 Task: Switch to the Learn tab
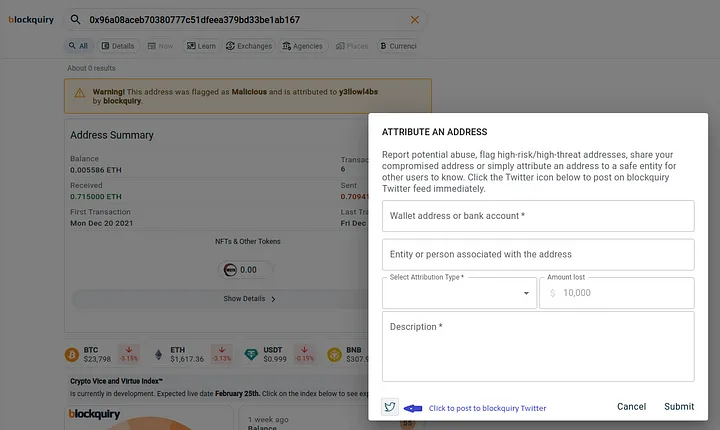pos(201,46)
